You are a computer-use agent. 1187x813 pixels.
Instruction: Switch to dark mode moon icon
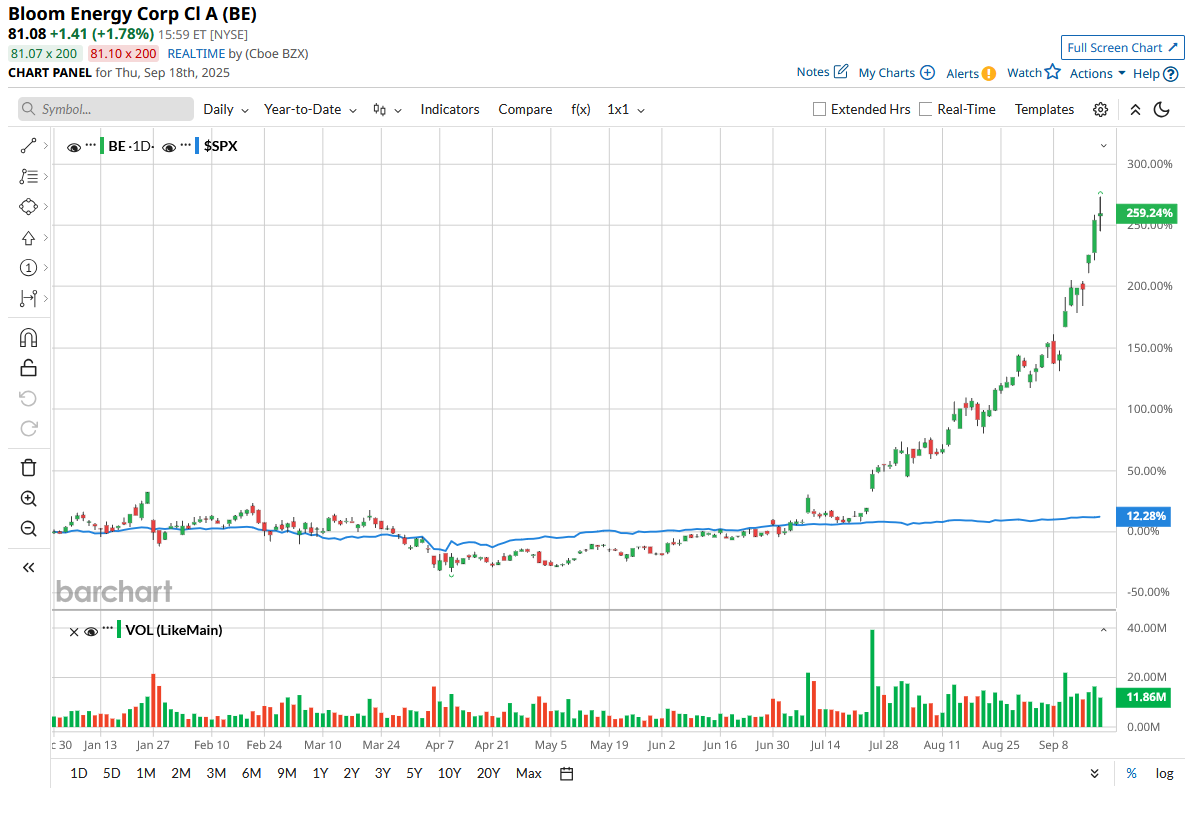click(1161, 110)
